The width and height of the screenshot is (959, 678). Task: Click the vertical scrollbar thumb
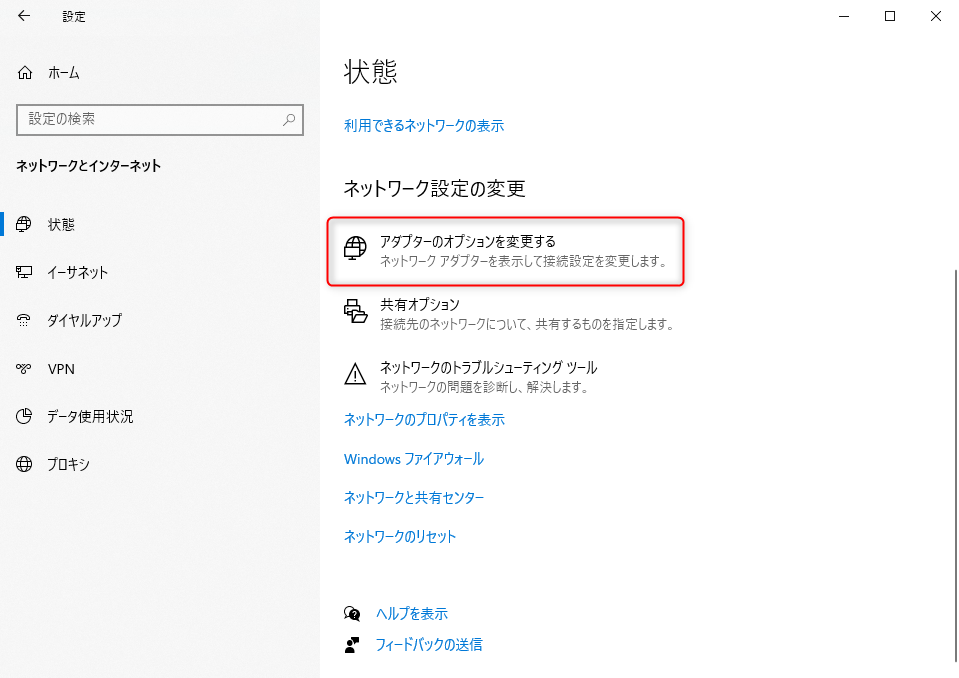click(x=955, y=465)
